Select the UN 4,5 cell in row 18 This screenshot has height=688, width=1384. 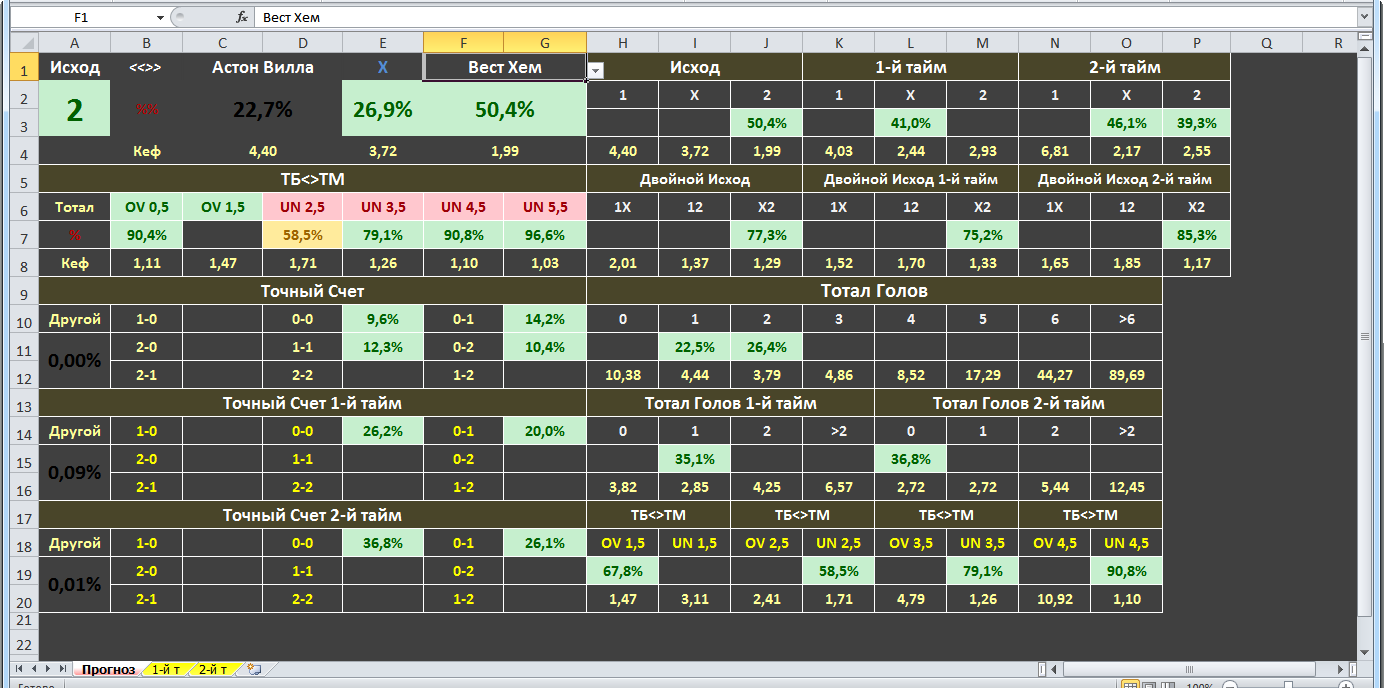[x=1127, y=544]
